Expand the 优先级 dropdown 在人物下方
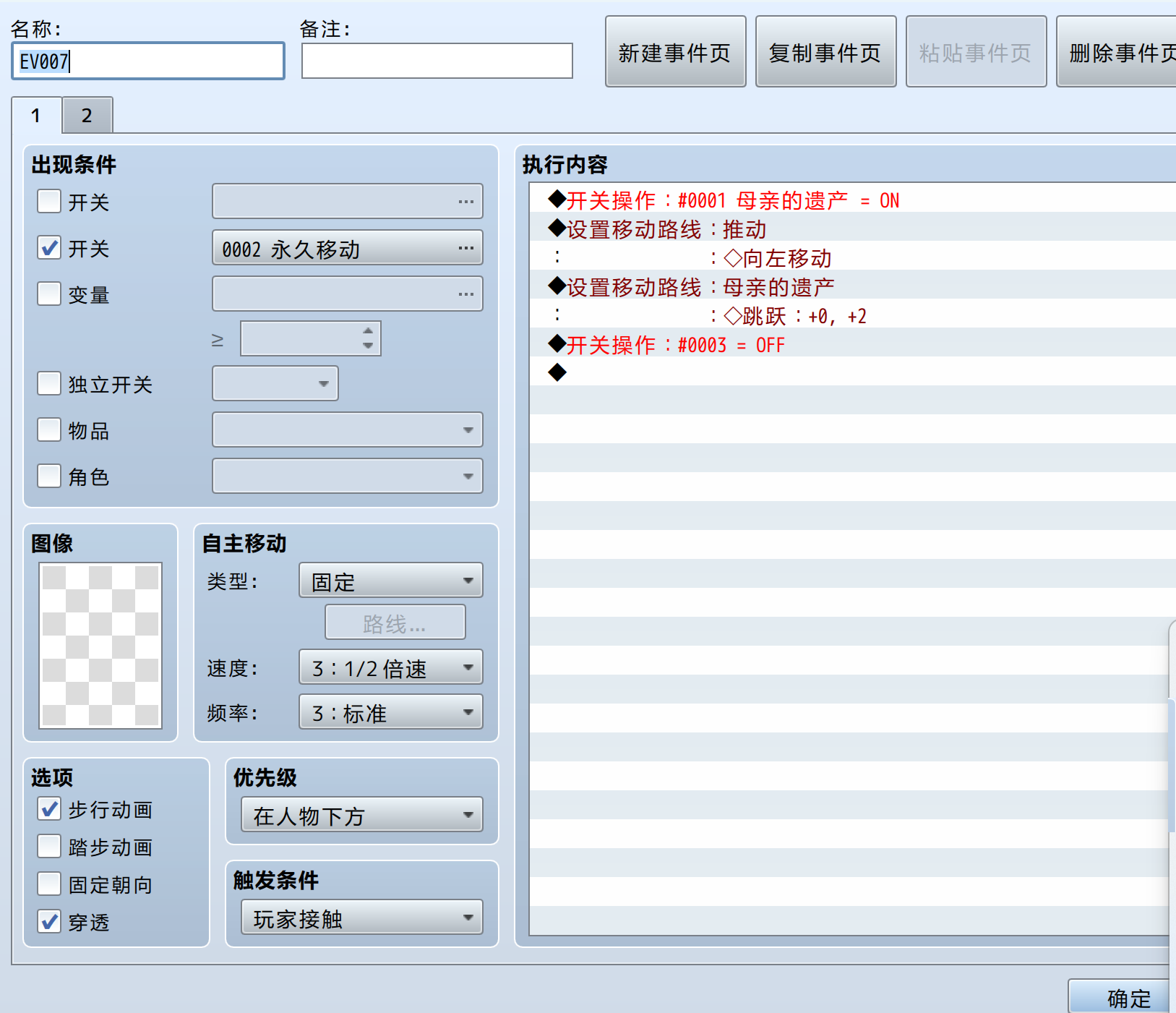The image size is (1176, 1013). 362,815
